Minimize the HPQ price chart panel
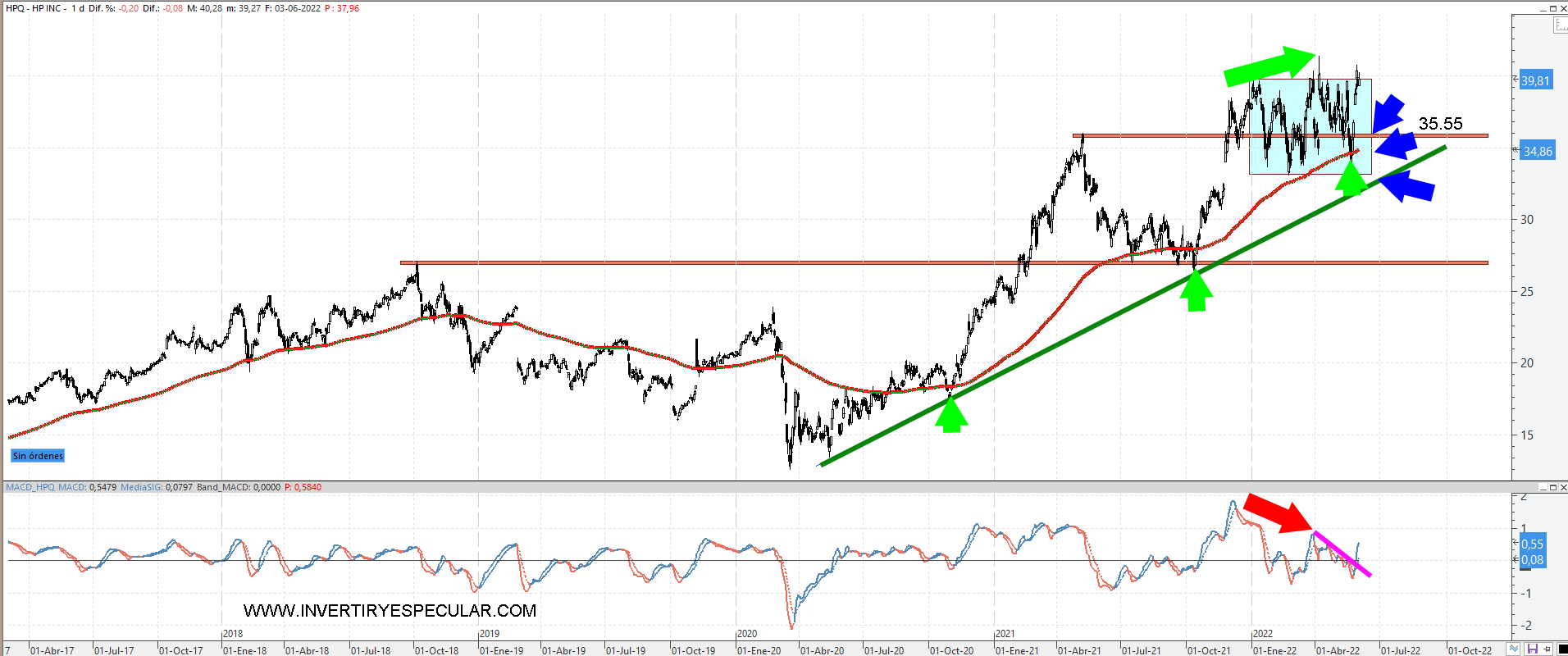This screenshot has width=1568, height=656. (1542, 8)
